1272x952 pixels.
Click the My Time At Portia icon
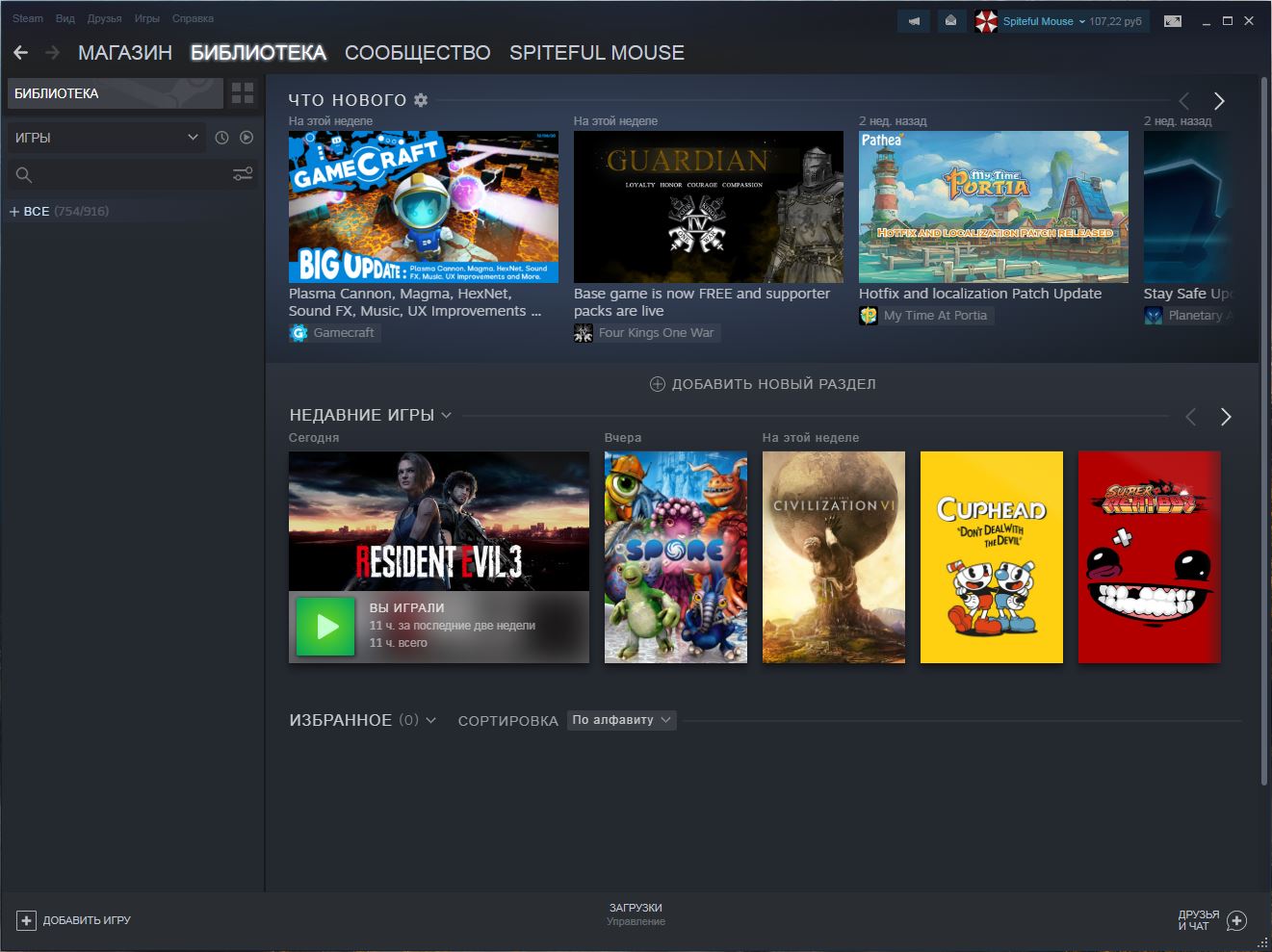pos(869,316)
